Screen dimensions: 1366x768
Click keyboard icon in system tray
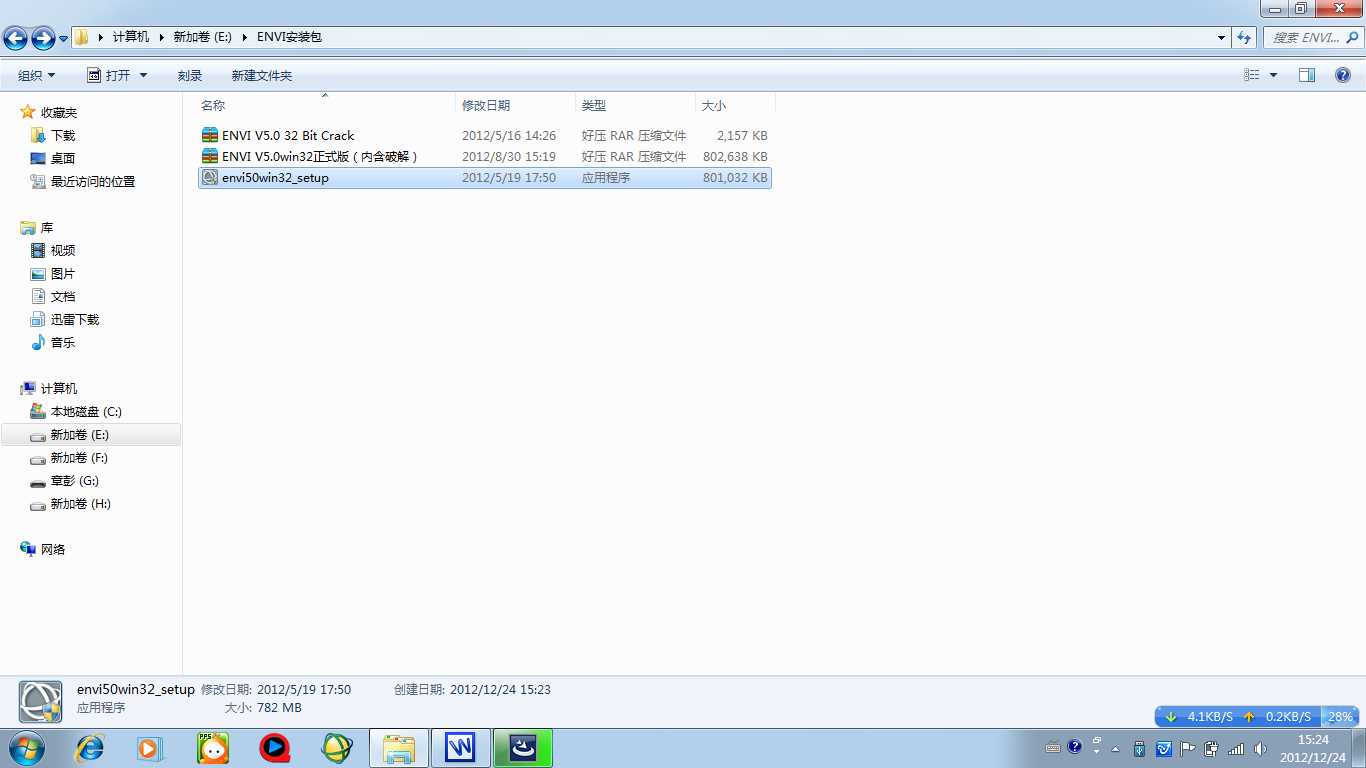point(1053,747)
